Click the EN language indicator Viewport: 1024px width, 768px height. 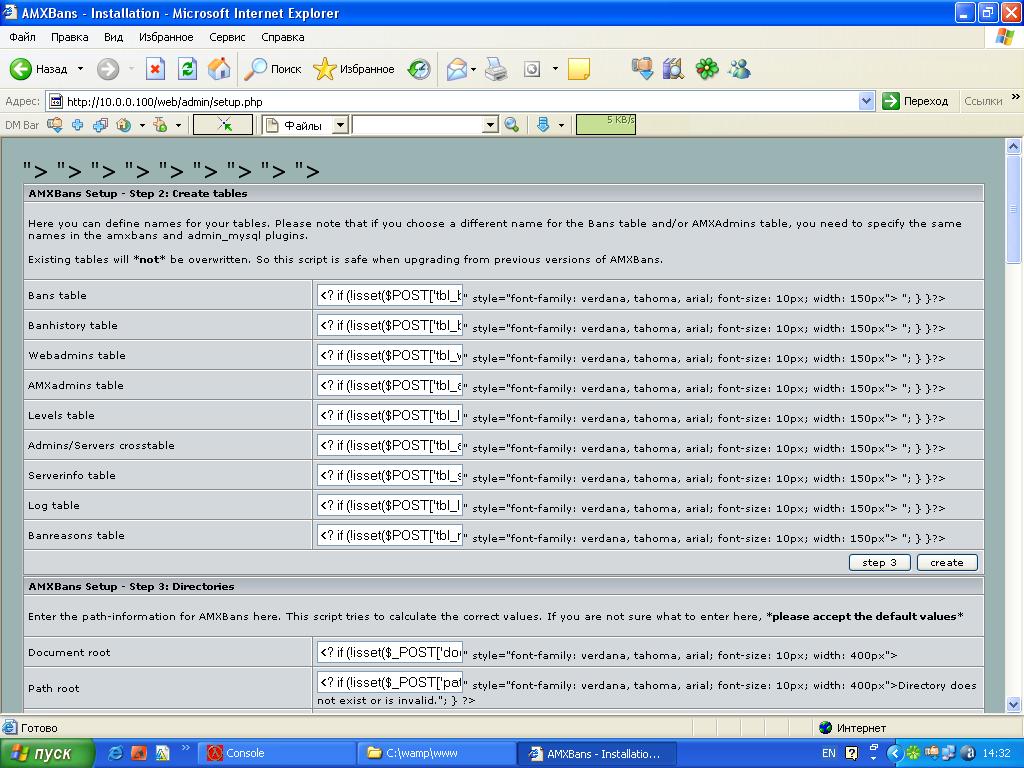click(828, 753)
